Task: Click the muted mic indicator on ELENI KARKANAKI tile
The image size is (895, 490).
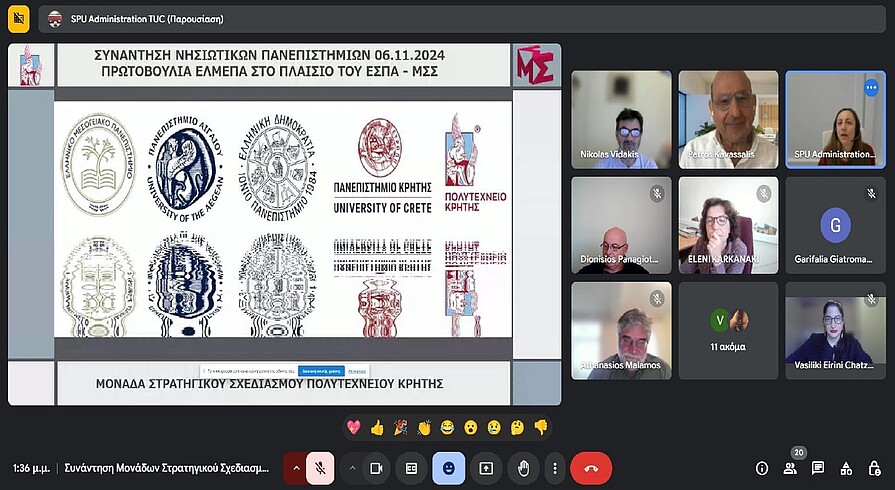Action: (x=764, y=194)
